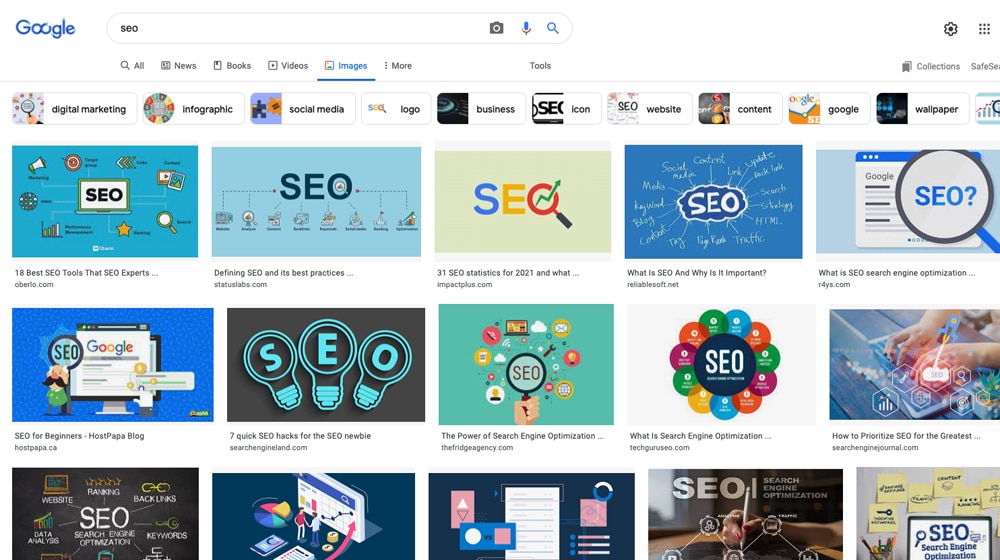
Task: Open Google apps grid icon
Action: pos(984,29)
